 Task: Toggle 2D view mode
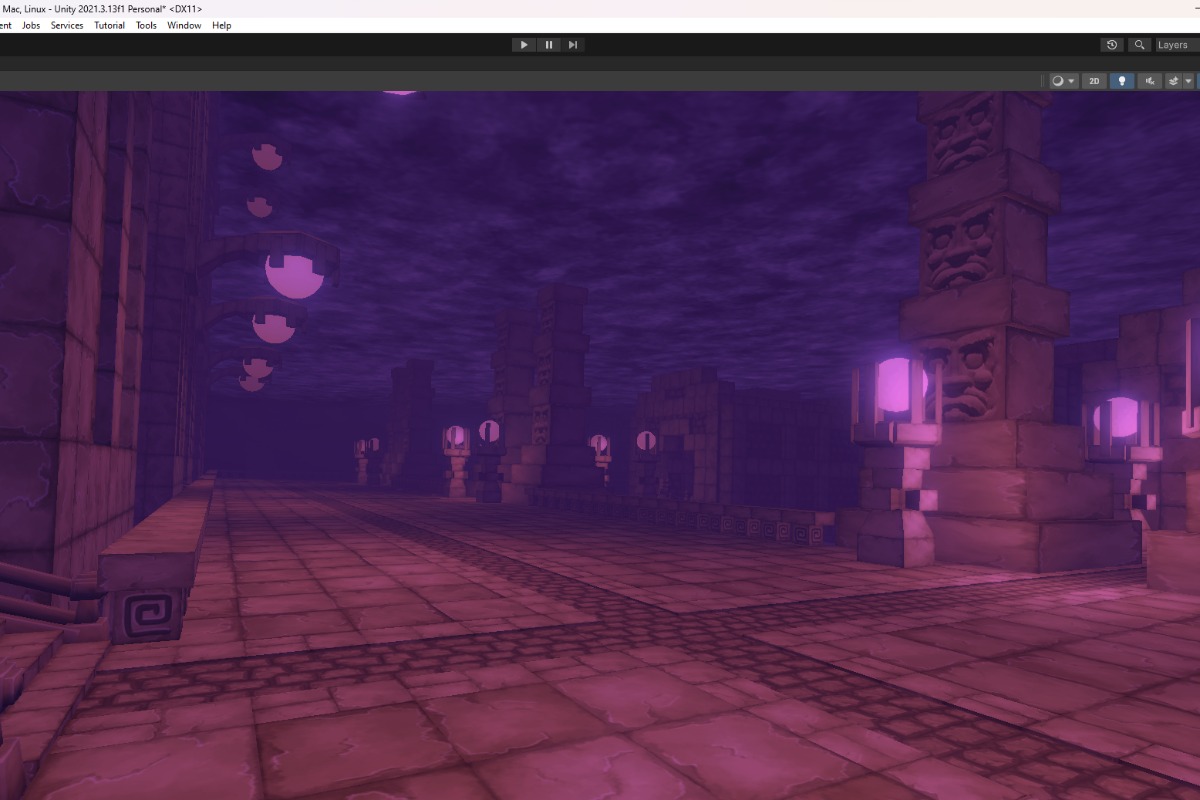tap(1095, 81)
